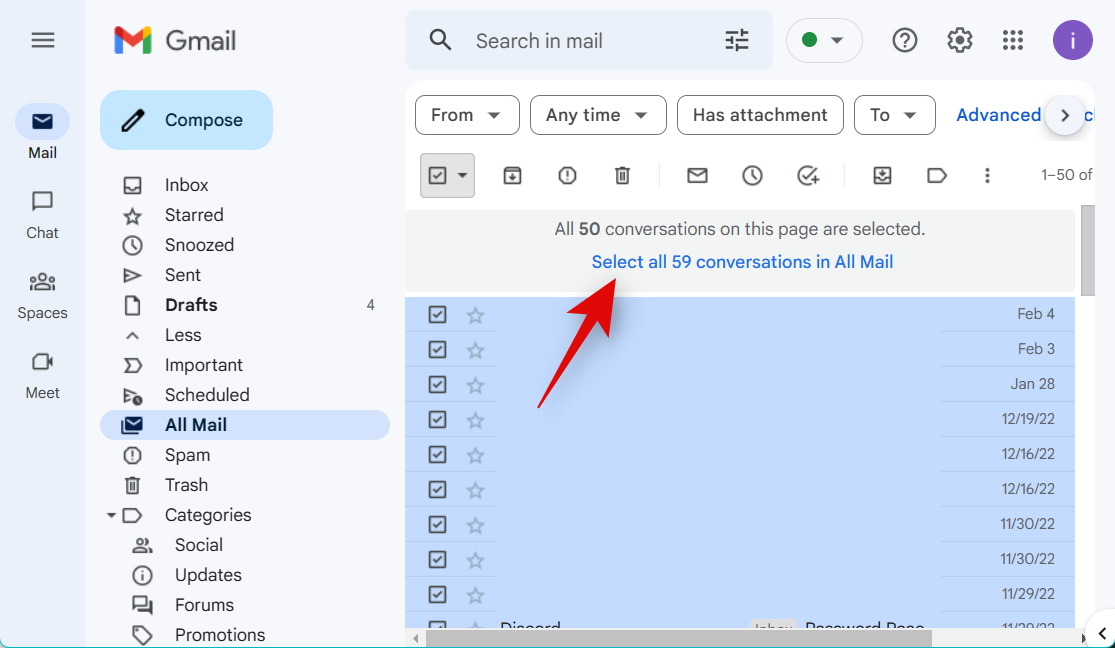The image size is (1115, 648).
Task: Click Add to Tasks icon
Action: pyautogui.click(x=808, y=176)
